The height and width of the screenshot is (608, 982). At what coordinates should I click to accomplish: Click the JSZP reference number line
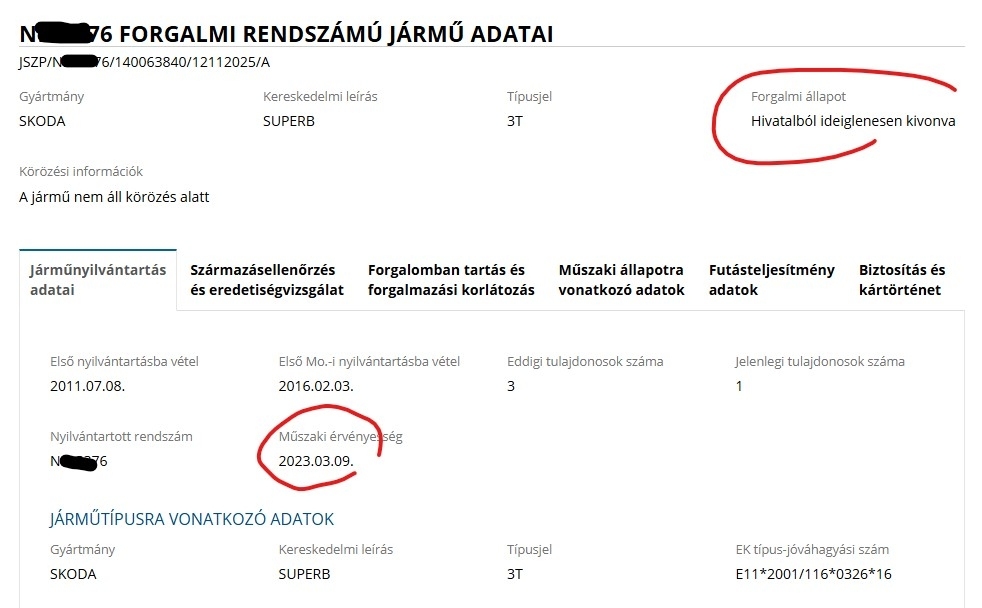click(144, 62)
